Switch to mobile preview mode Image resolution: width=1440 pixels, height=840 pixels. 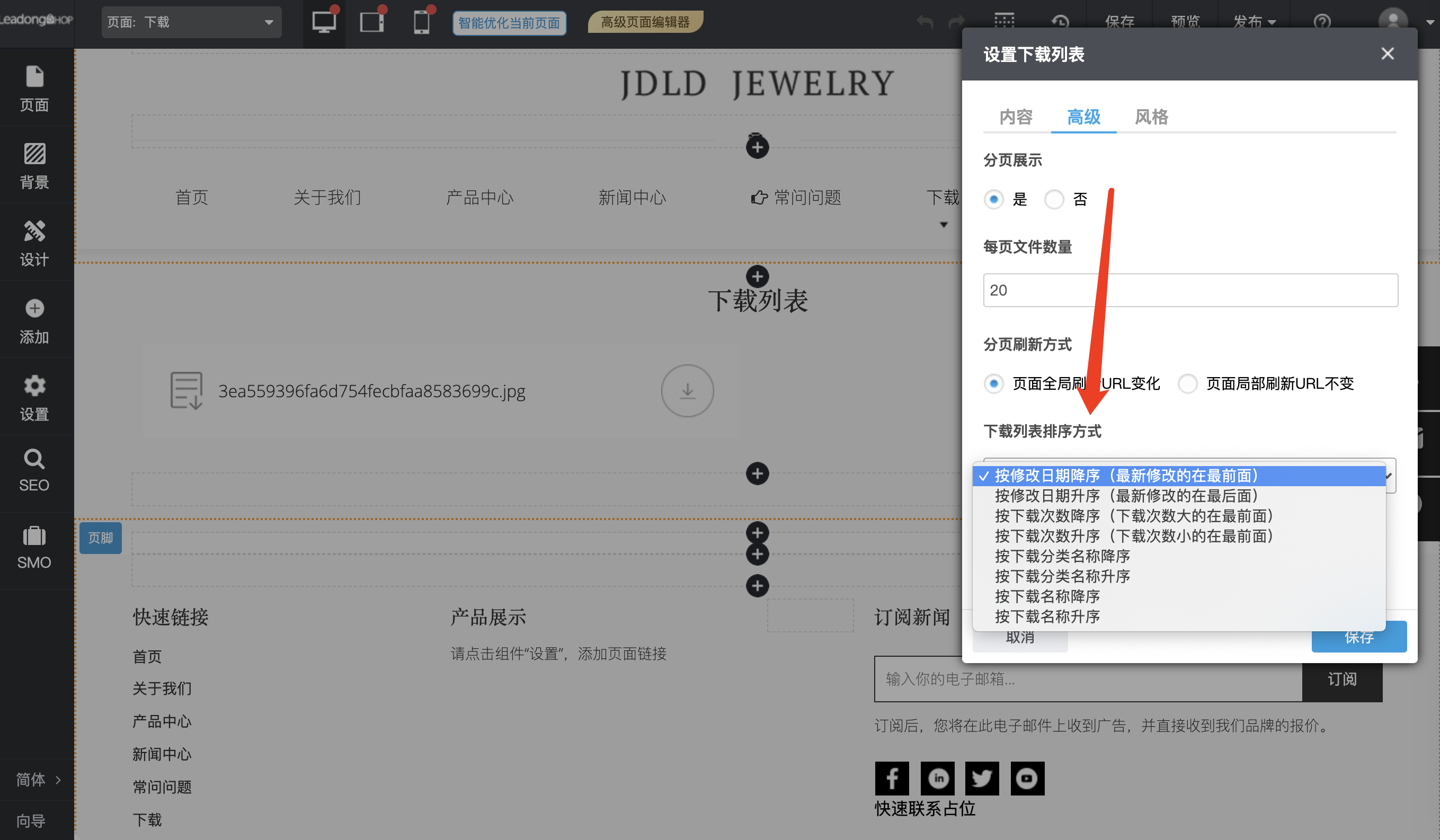click(x=422, y=22)
